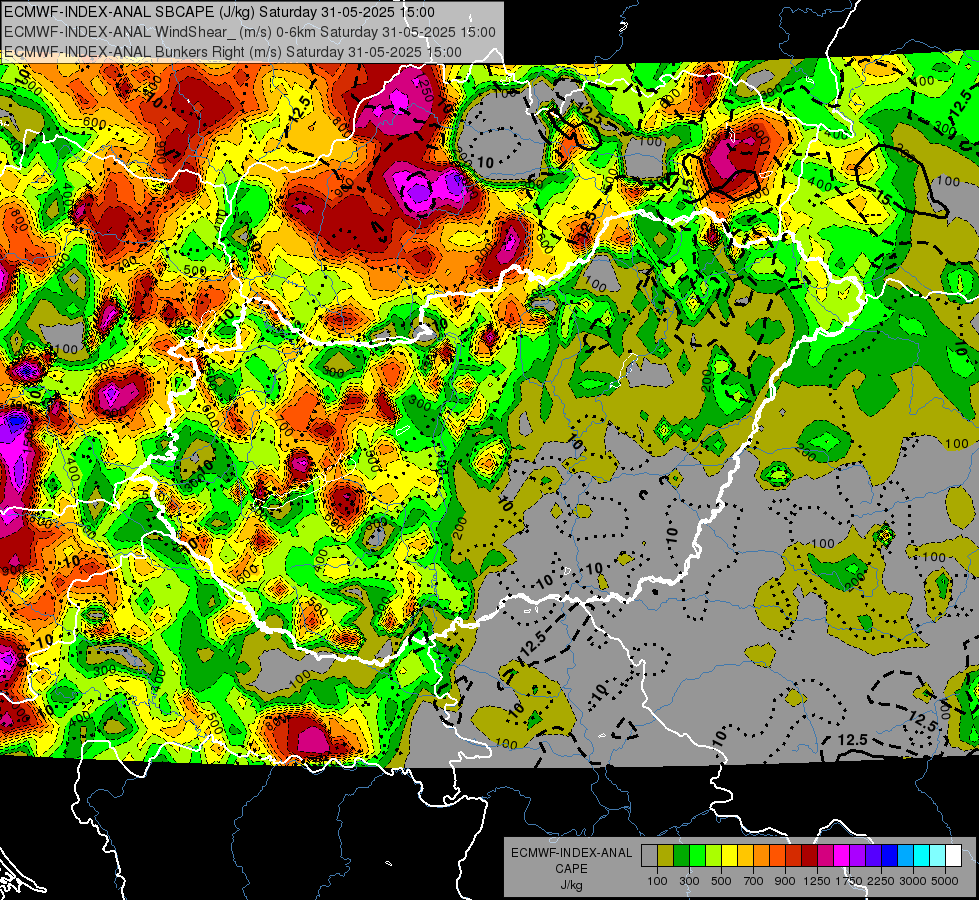979x900 pixels.
Task: Select the olive swatch in CAPE legend
Action: pos(666,856)
